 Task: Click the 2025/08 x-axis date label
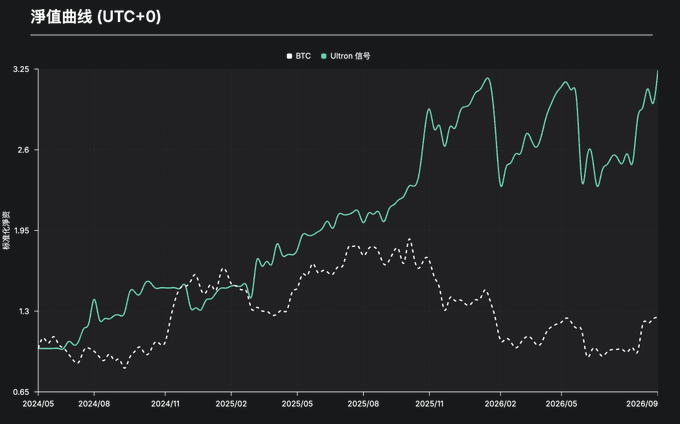(363, 404)
